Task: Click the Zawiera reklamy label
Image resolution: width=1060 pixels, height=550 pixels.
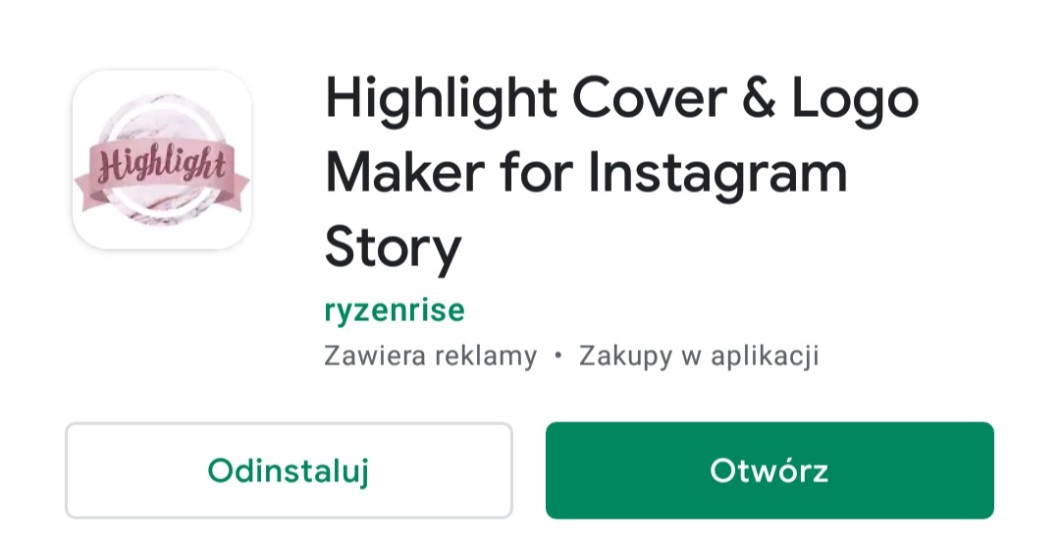Action: [431, 355]
